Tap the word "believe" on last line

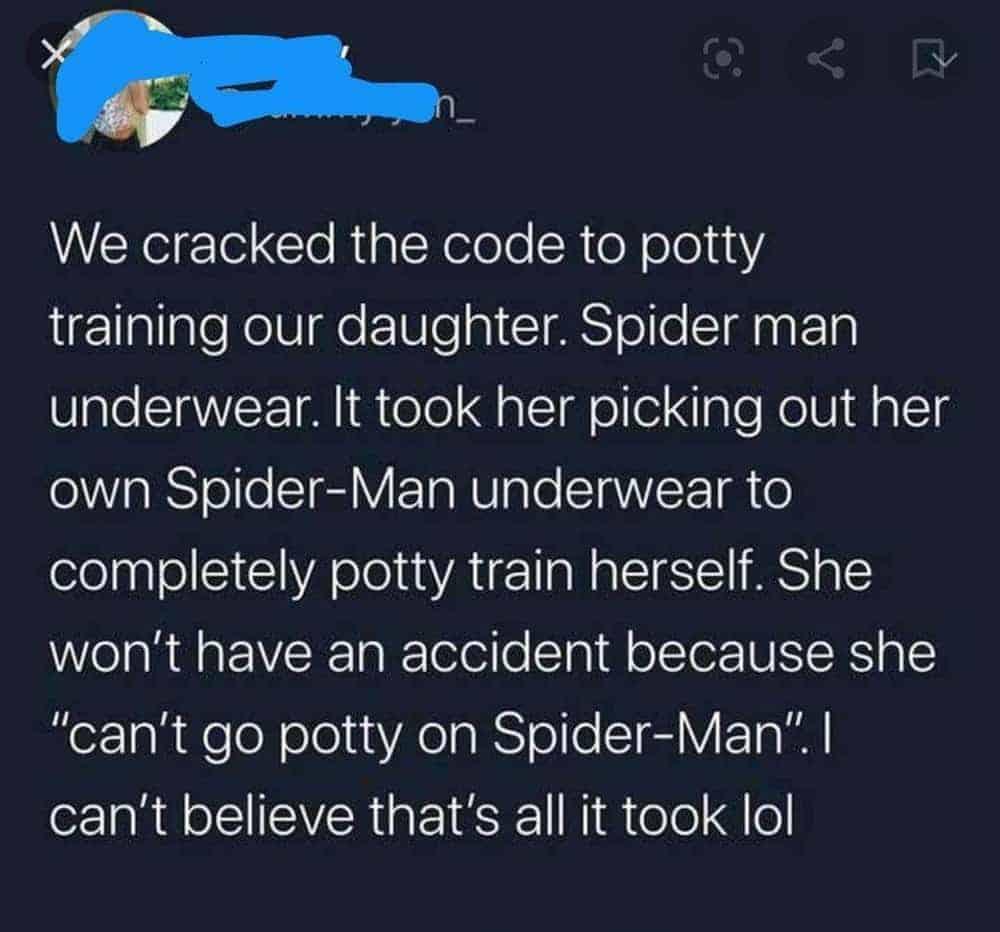269,817
